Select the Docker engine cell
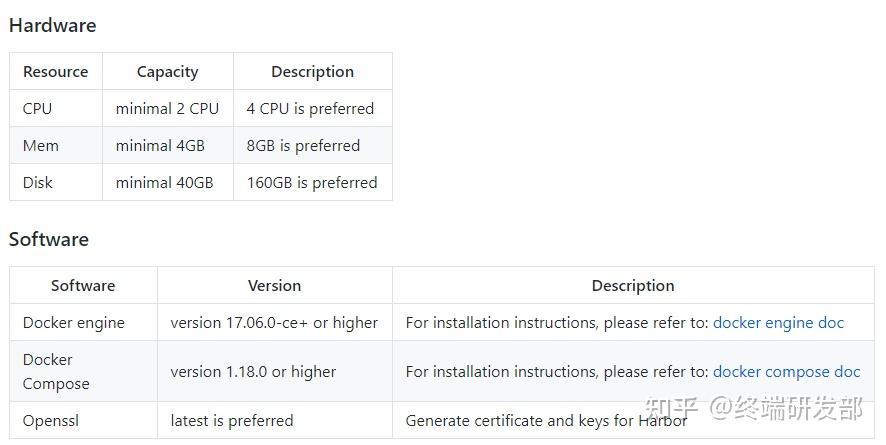 pos(74,323)
